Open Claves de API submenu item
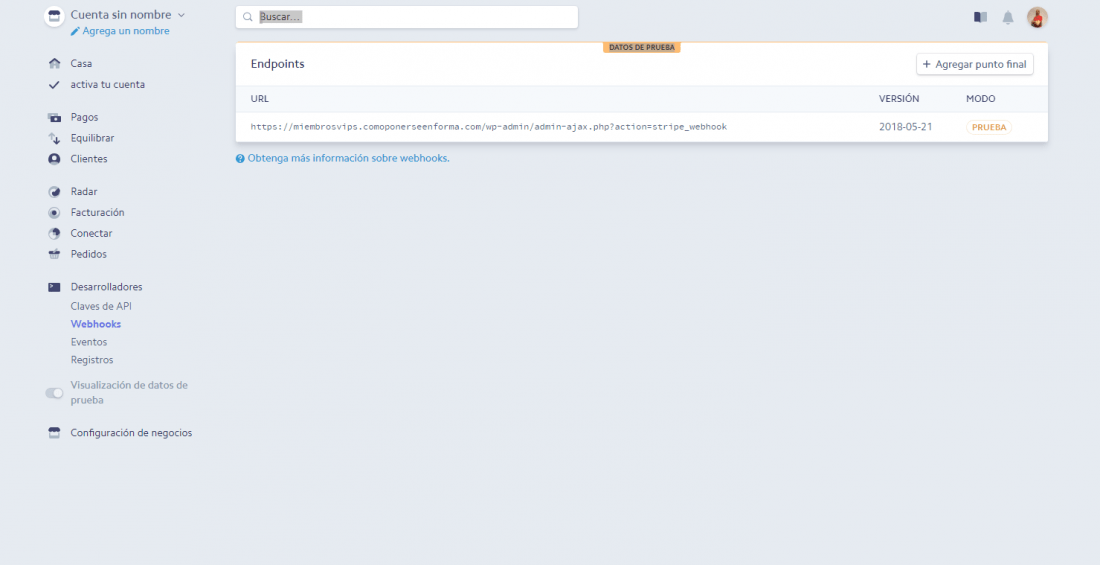Viewport: 1100px width, 565px height. (101, 307)
